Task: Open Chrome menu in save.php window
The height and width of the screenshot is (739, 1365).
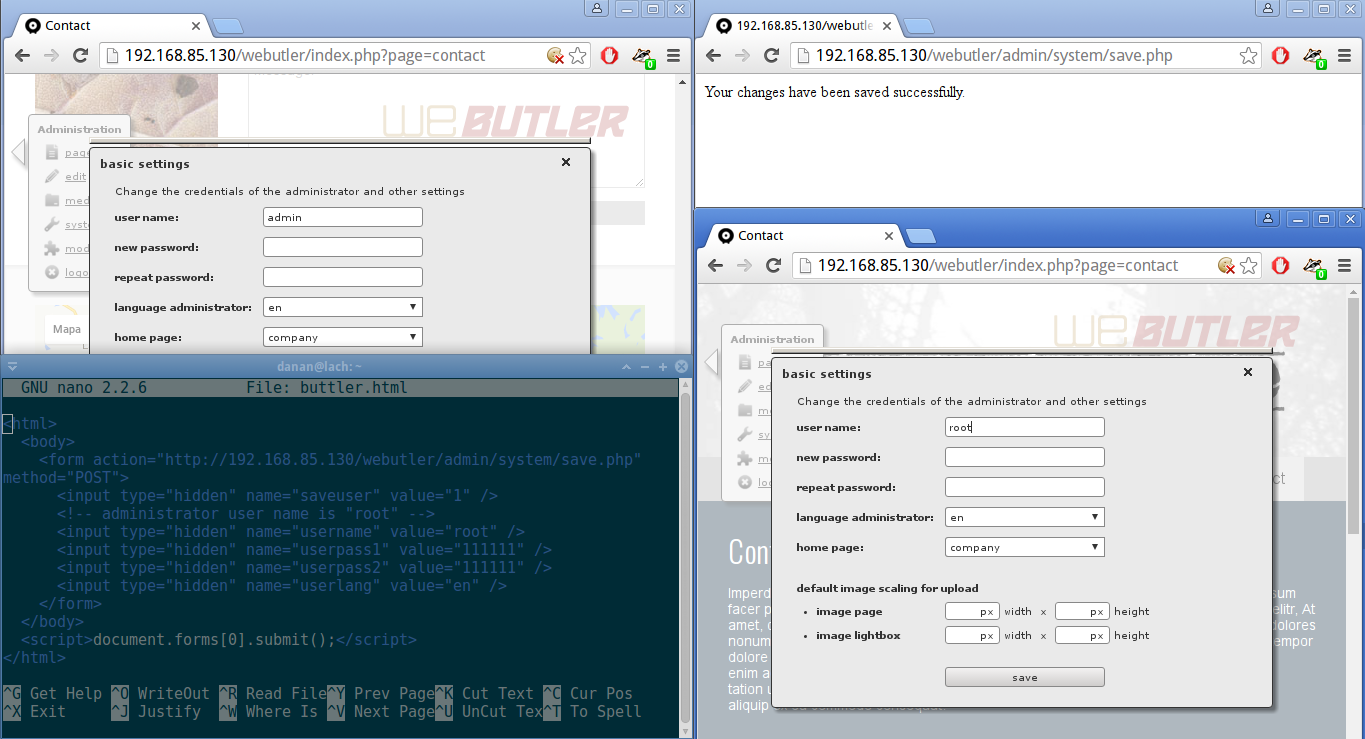Action: [x=1344, y=56]
